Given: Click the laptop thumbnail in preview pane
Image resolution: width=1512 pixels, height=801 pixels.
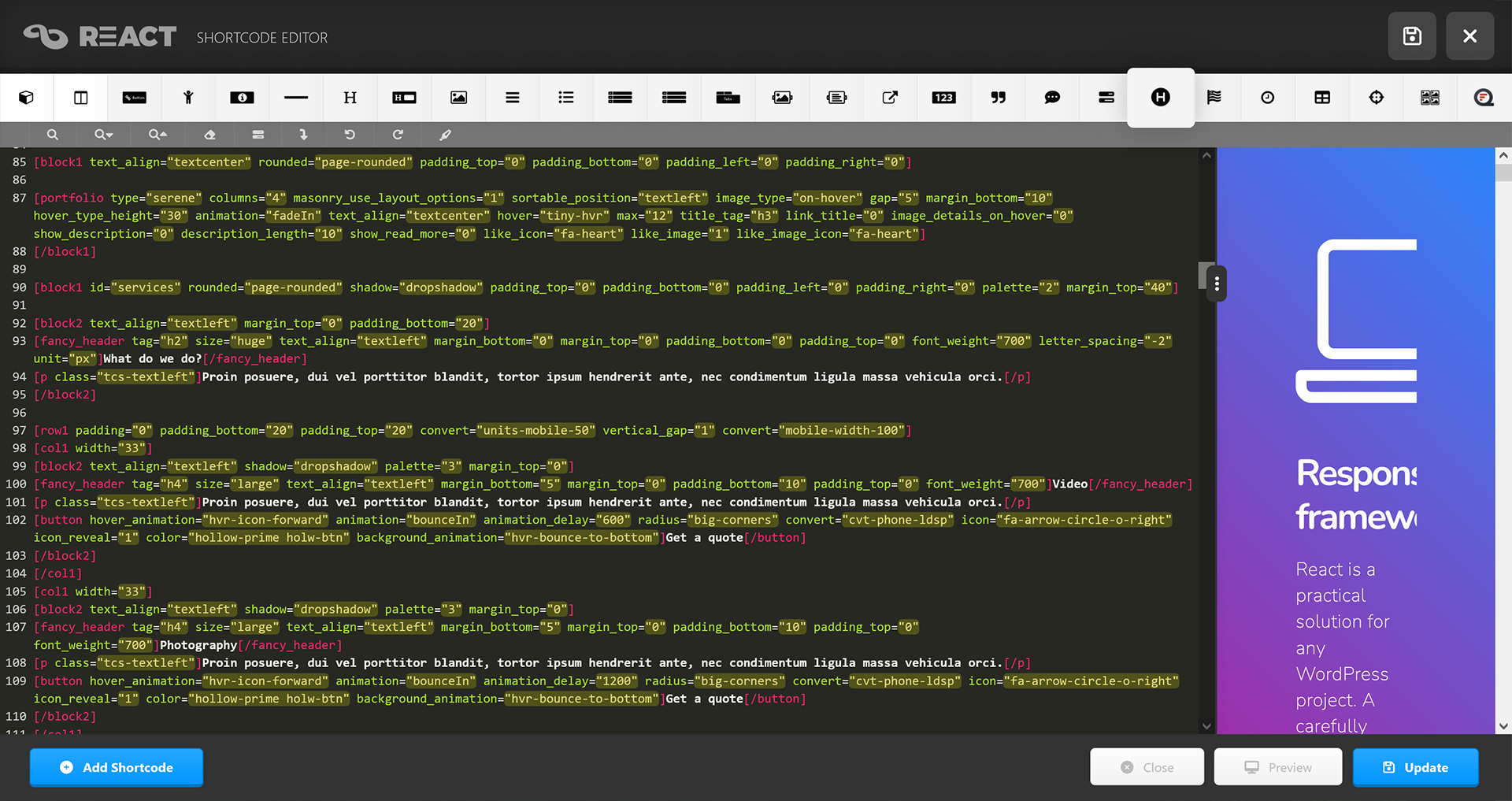Looking at the screenshot, I should [x=1356, y=321].
